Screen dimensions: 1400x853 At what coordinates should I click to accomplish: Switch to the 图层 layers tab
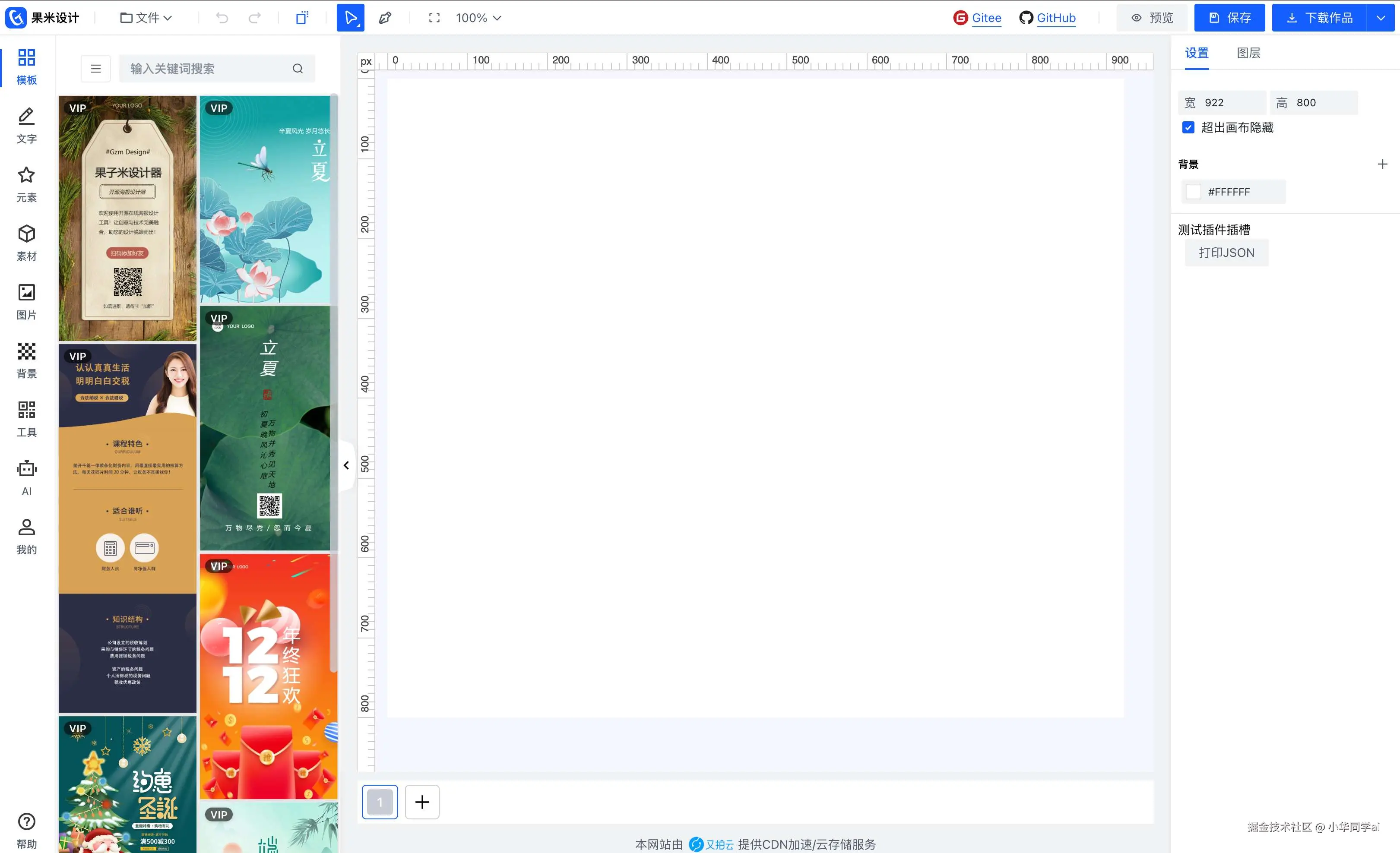pyautogui.click(x=1248, y=53)
